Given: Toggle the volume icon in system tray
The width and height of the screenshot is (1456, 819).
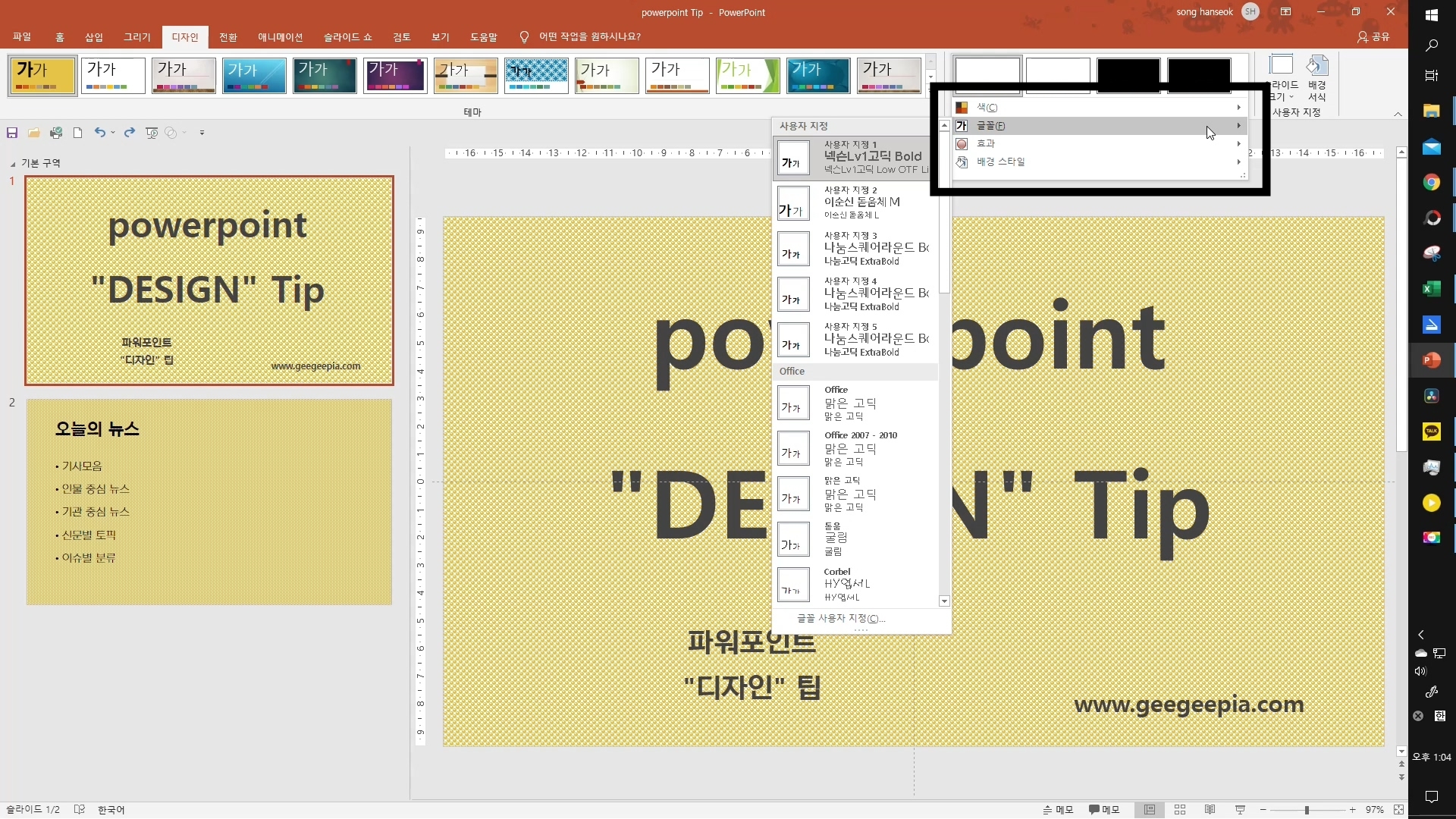Looking at the screenshot, I should click(x=1420, y=671).
